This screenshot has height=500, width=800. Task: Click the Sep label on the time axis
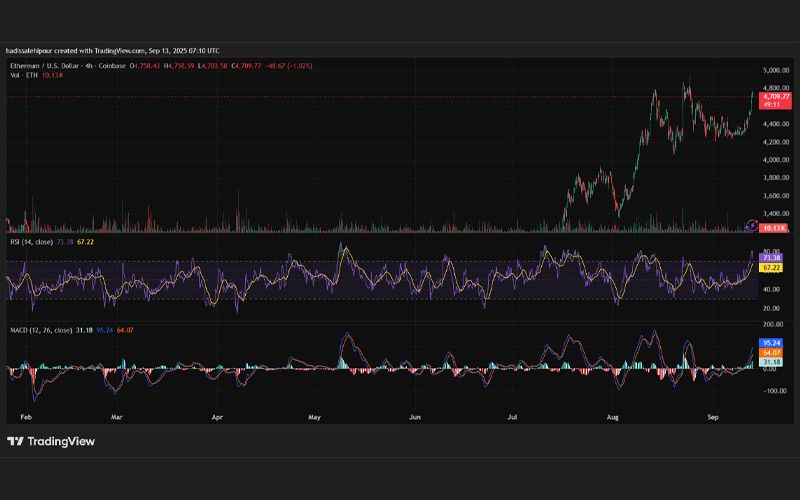pyautogui.click(x=713, y=417)
